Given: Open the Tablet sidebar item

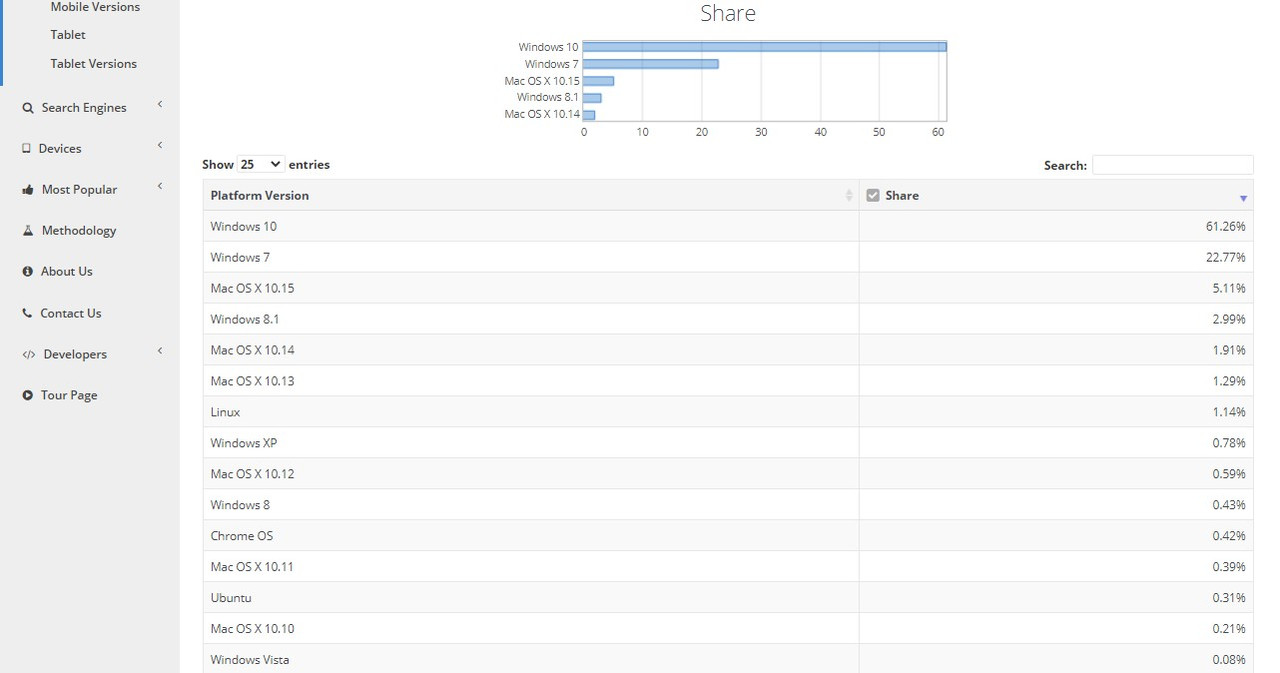Looking at the screenshot, I should point(68,35).
